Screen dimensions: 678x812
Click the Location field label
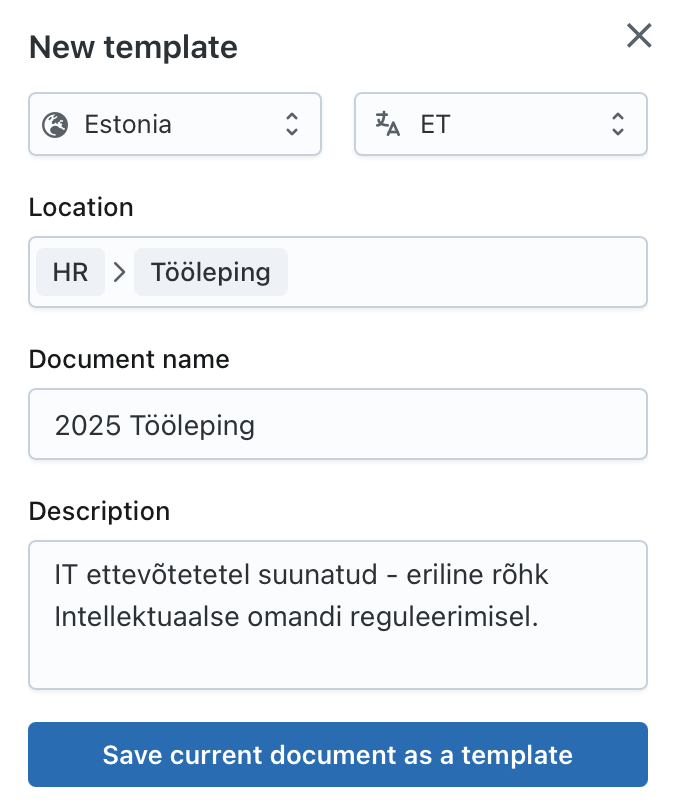click(x=81, y=207)
